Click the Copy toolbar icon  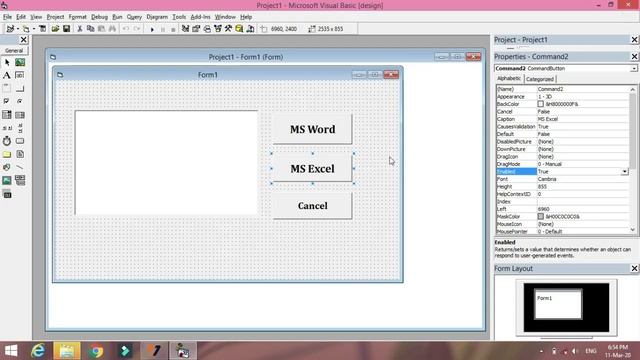pos(91,29)
